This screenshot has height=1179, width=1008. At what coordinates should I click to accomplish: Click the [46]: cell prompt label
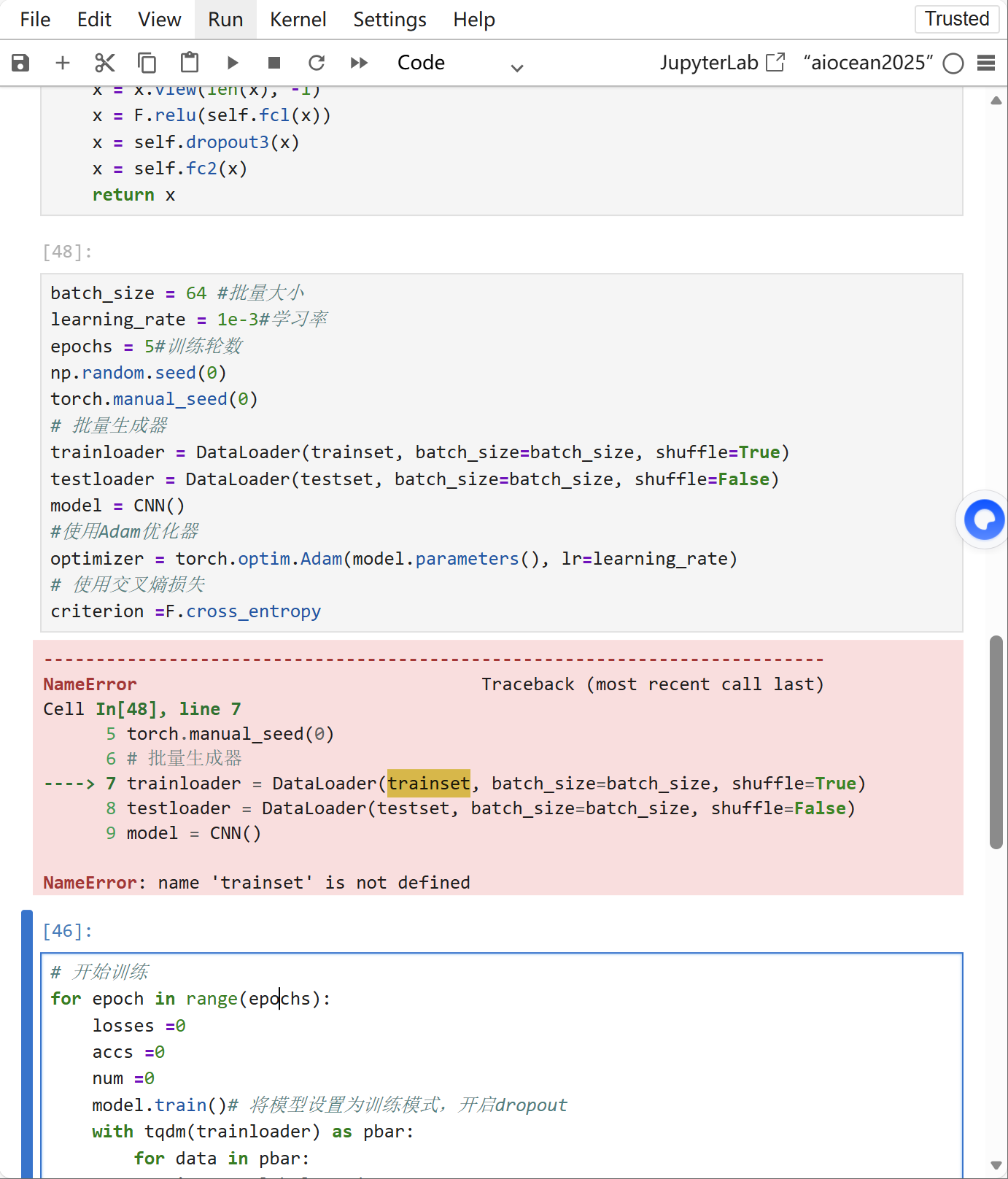(67, 931)
